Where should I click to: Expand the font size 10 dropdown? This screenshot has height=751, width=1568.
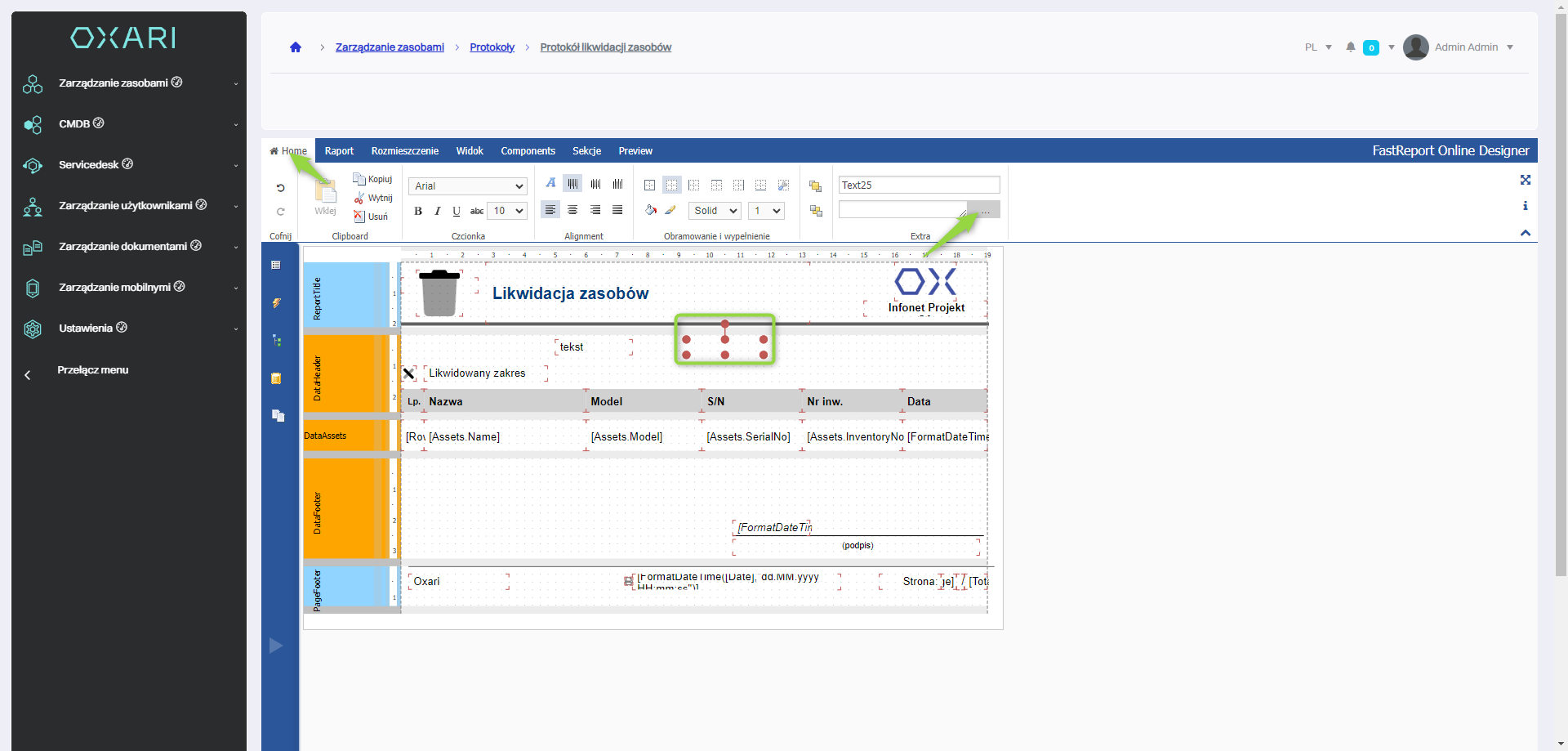(507, 211)
